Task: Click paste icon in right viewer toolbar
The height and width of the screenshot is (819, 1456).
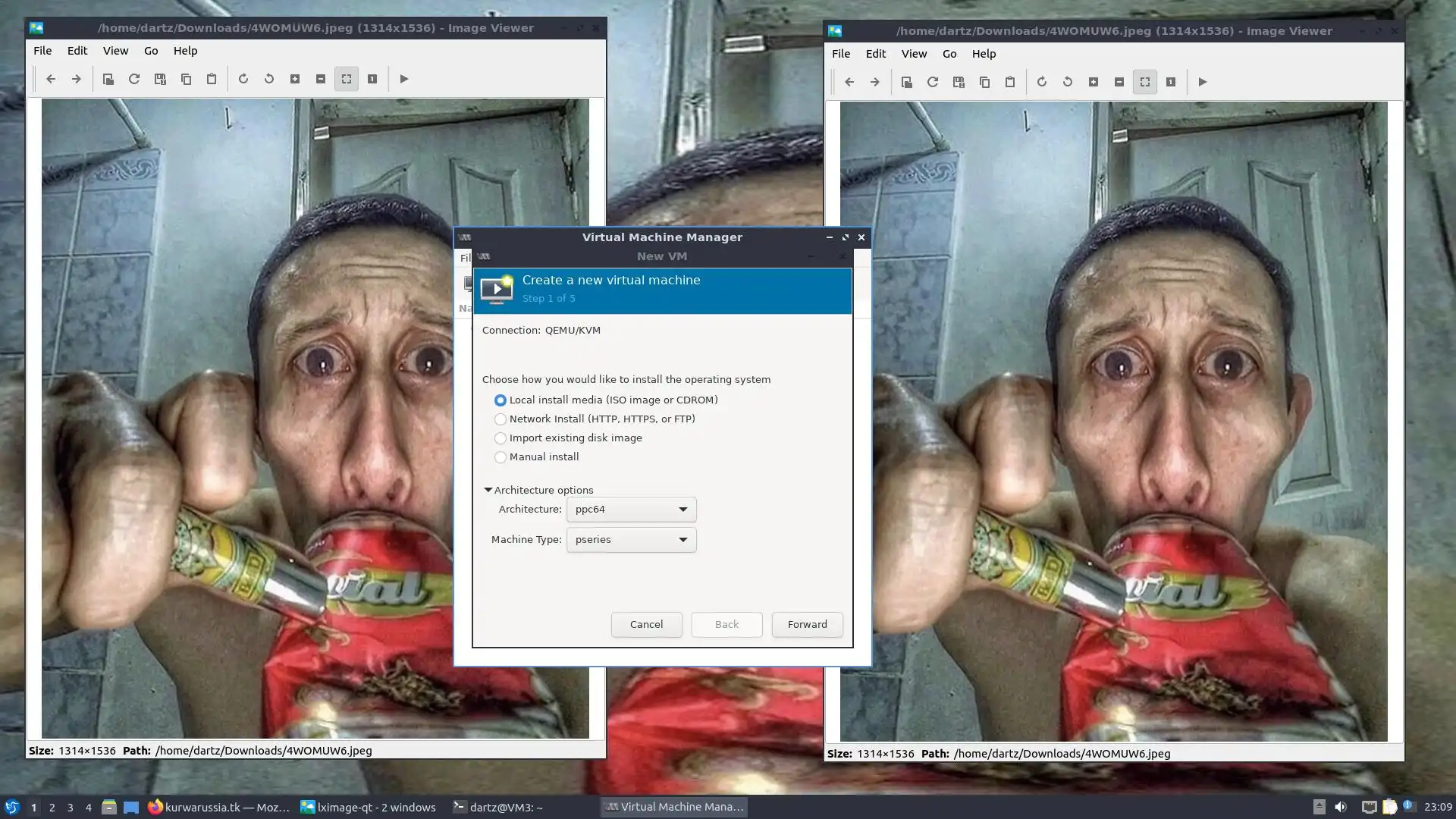Action: click(x=1010, y=82)
